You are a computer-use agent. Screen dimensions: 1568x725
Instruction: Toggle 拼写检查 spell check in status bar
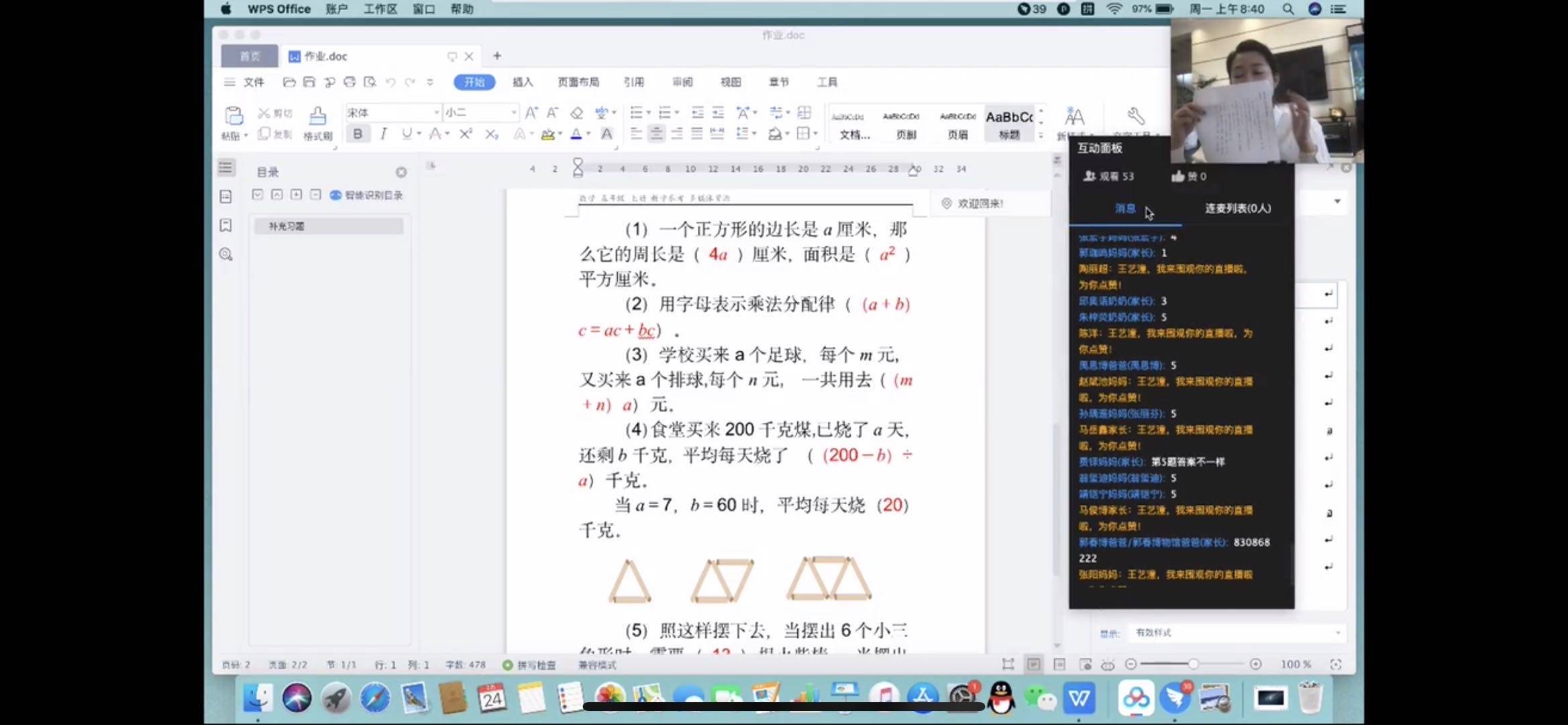coord(529,665)
